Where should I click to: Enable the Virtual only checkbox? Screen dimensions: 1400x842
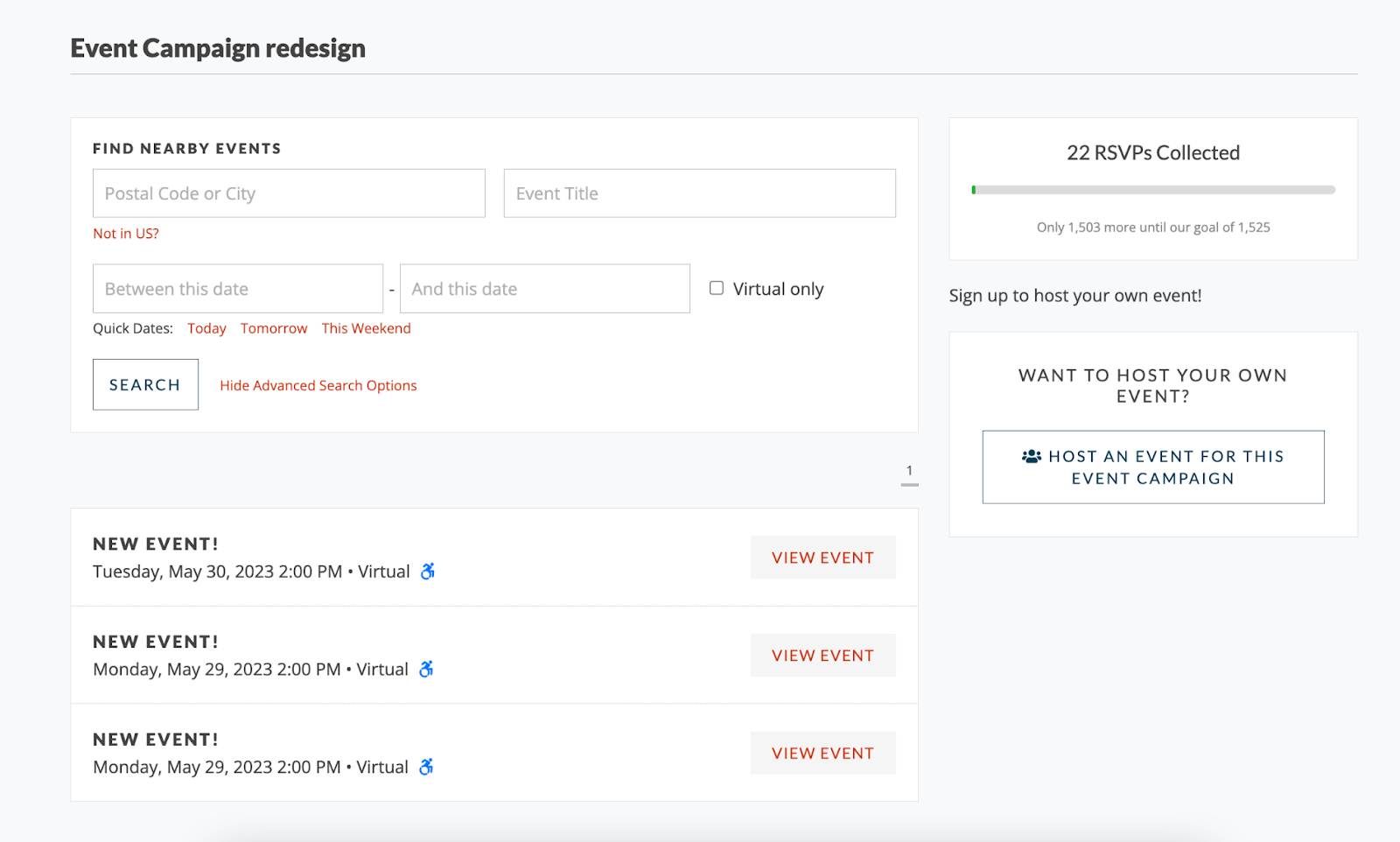717,288
